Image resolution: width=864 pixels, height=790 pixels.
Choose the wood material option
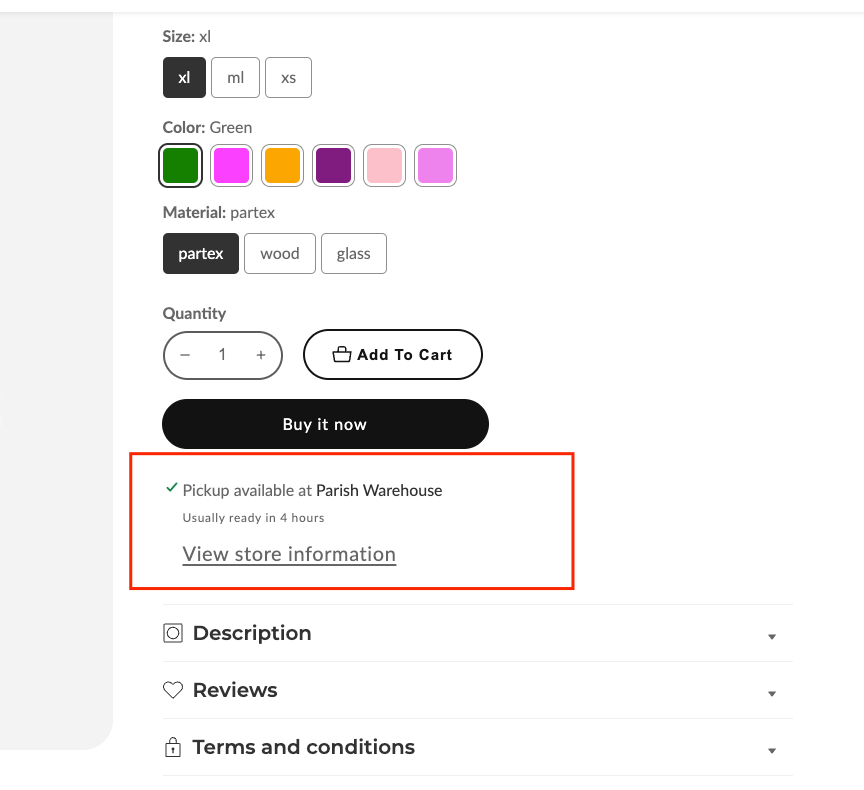pyautogui.click(x=280, y=253)
